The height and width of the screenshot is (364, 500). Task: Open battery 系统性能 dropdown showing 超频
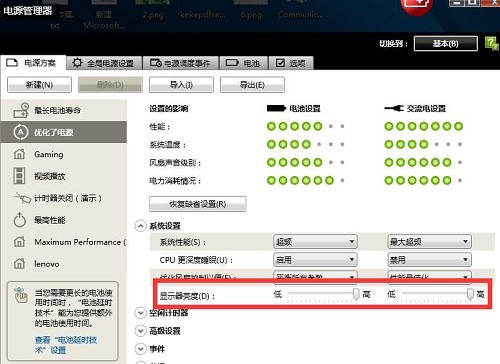315,242
